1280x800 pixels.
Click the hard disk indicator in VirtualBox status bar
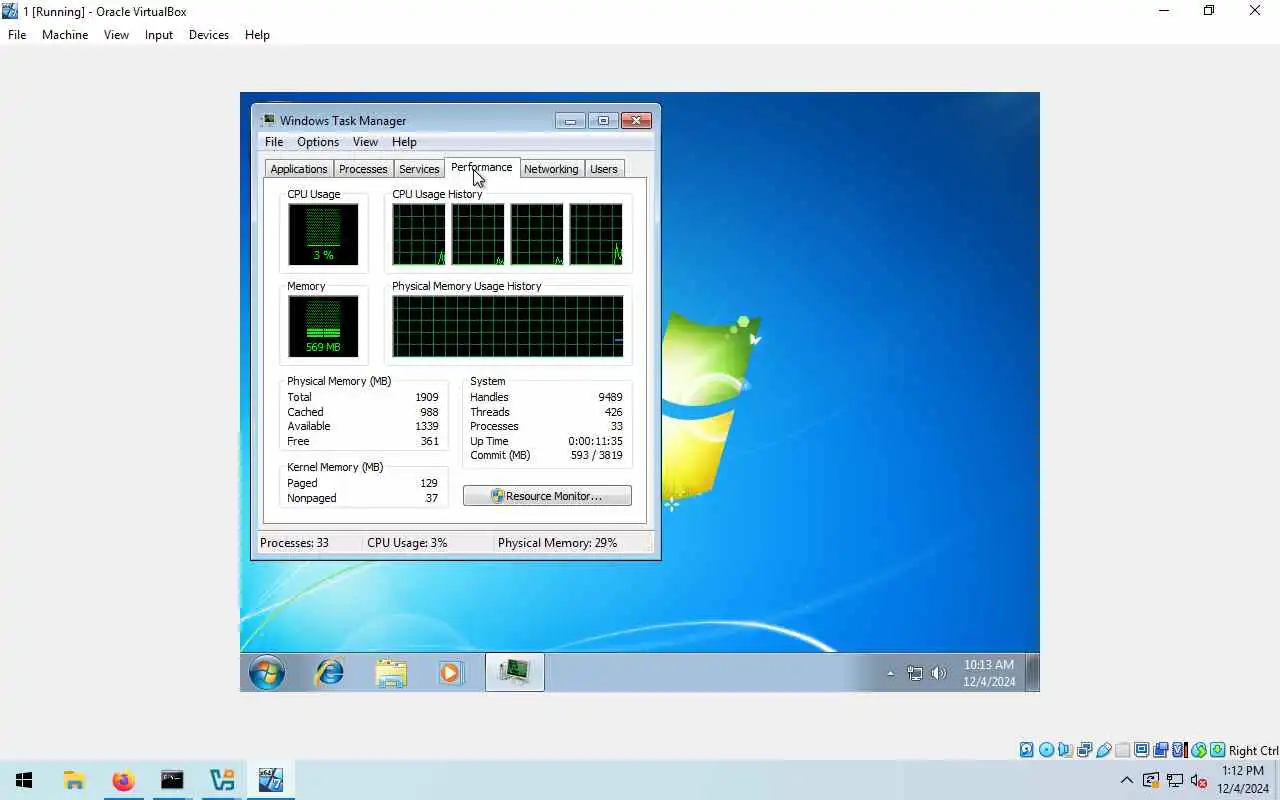(x=1026, y=750)
